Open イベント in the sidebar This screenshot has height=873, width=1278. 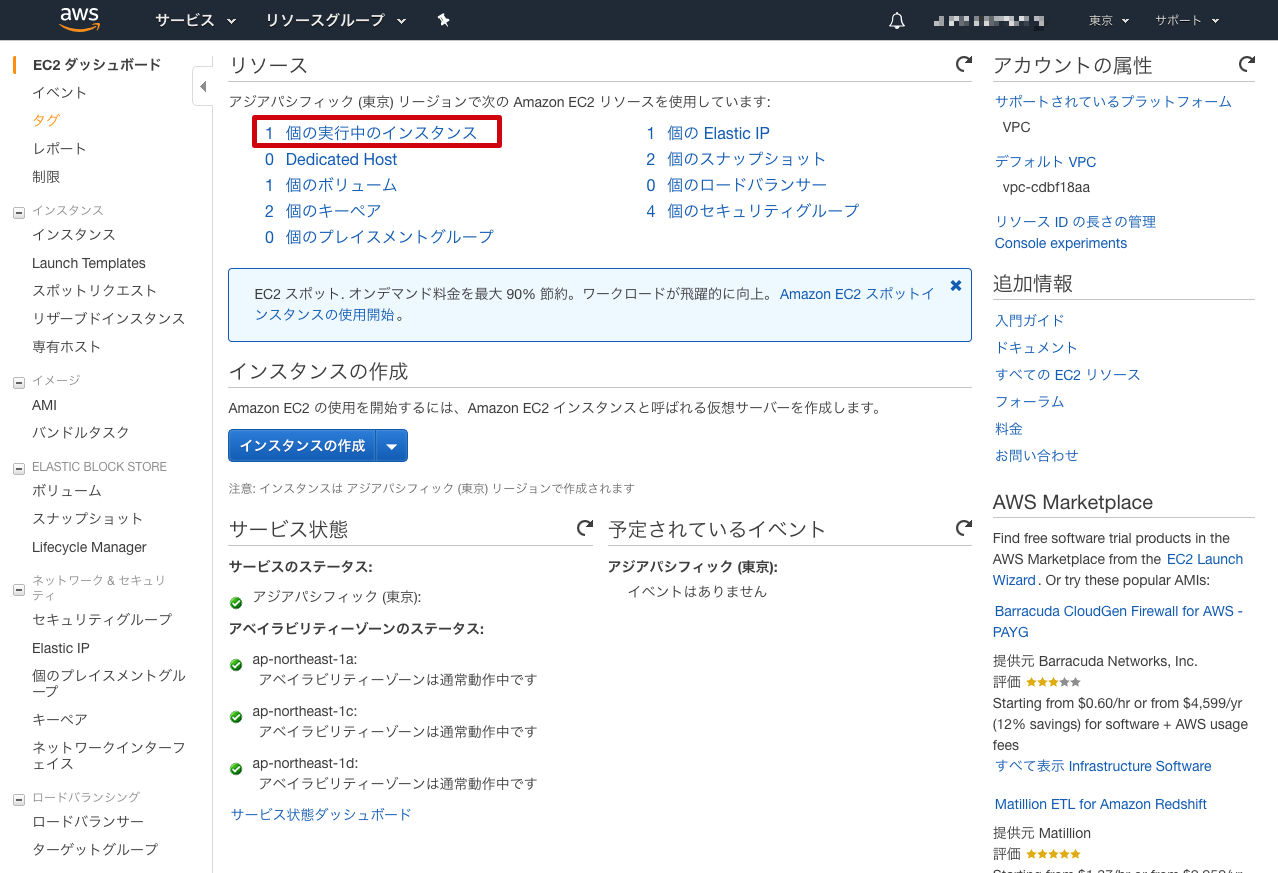(x=59, y=92)
